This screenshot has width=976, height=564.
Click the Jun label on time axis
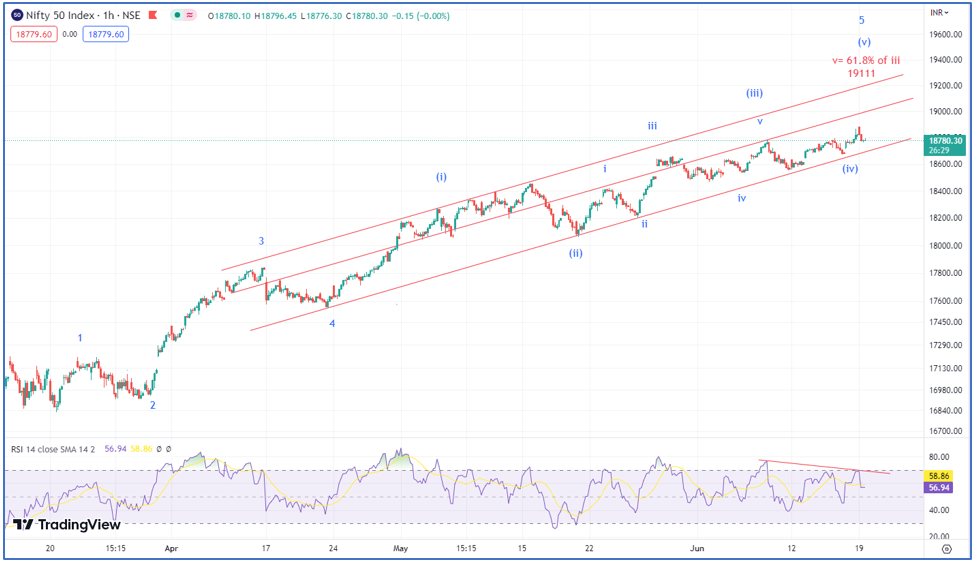697,548
